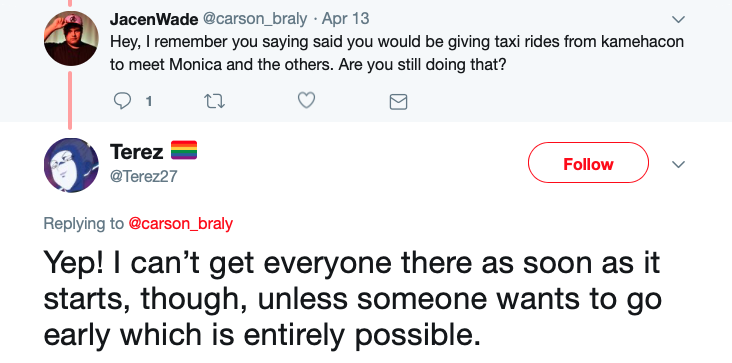The width and height of the screenshot is (732, 363).
Task: Select Terez's reply text starting with Yep
Action: click(x=352, y=298)
